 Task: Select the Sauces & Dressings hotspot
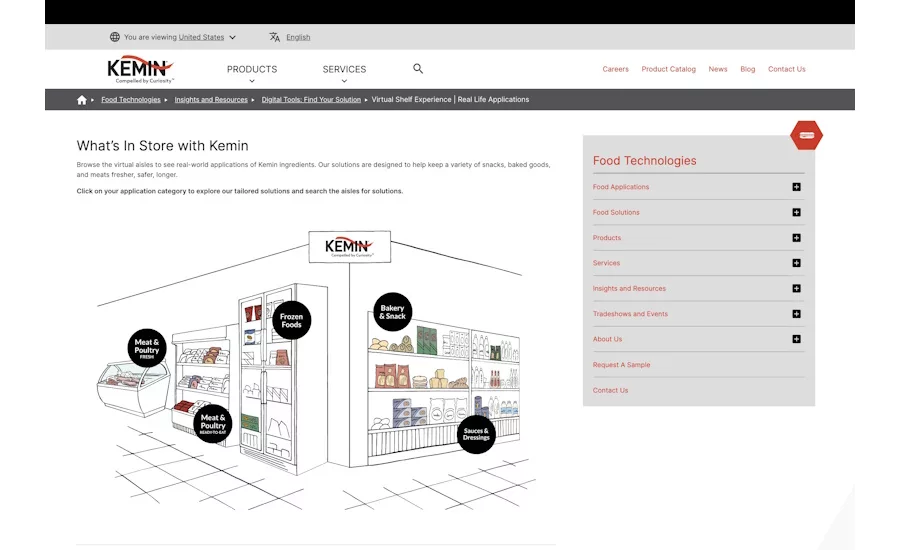click(476, 435)
